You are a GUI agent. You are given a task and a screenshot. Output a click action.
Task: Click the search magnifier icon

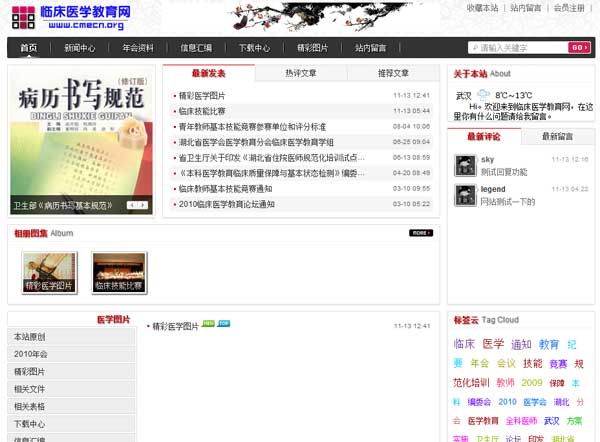click(x=474, y=48)
